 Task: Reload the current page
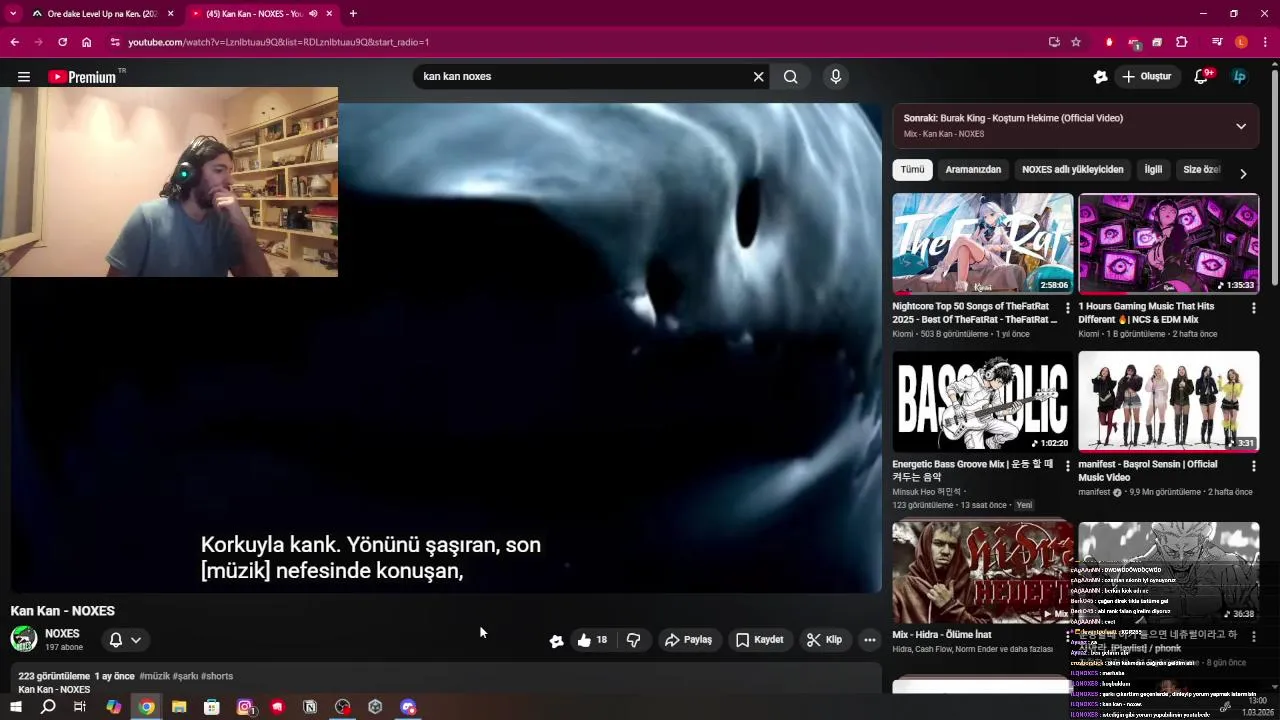coord(62,42)
